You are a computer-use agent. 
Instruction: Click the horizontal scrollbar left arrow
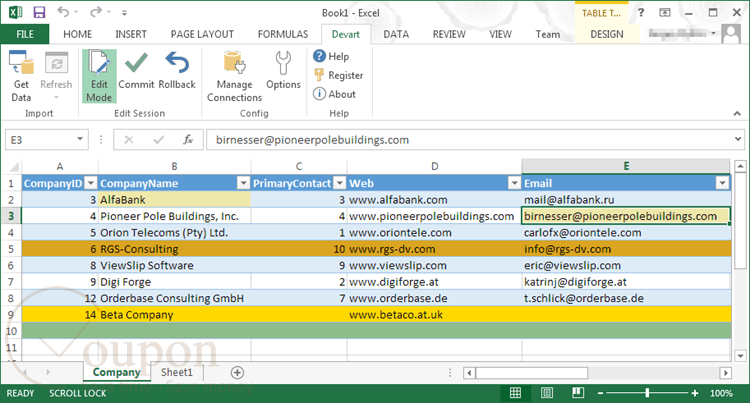click(469, 373)
